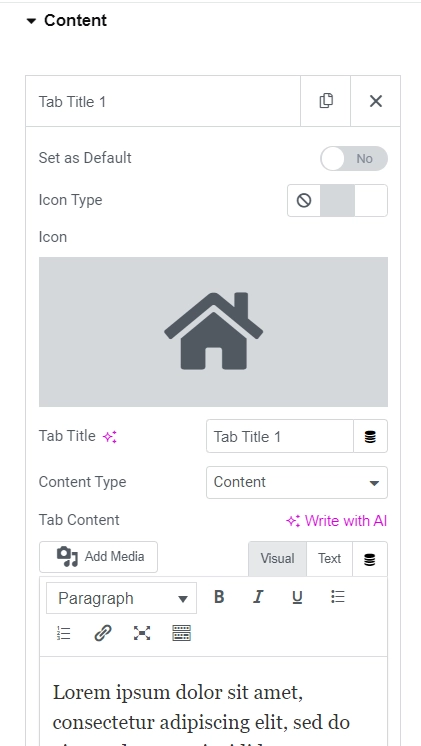421x746 pixels.
Task: Open the Paragraph format dropdown
Action: click(121, 598)
